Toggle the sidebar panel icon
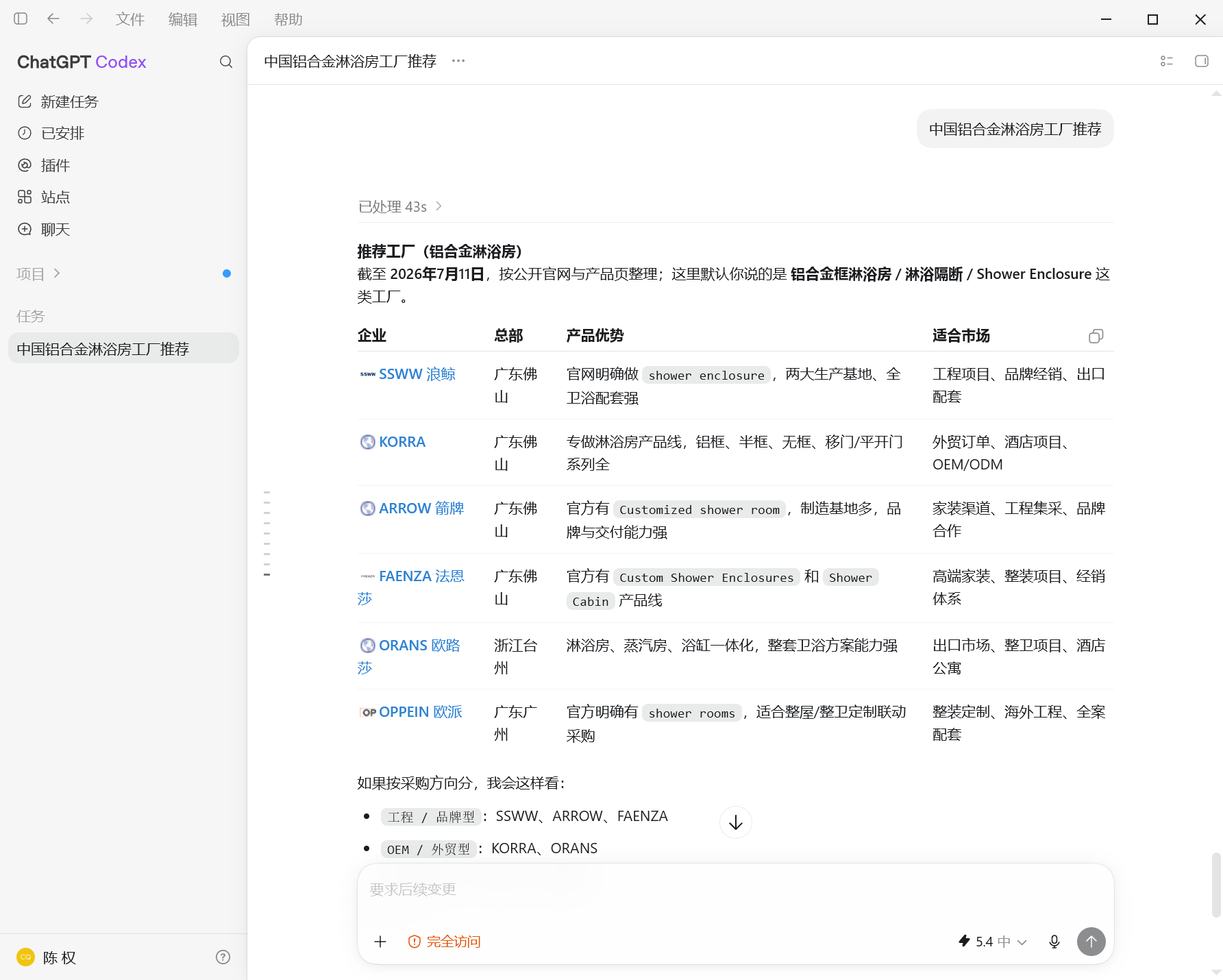This screenshot has height=980, width=1223. point(21,19)
